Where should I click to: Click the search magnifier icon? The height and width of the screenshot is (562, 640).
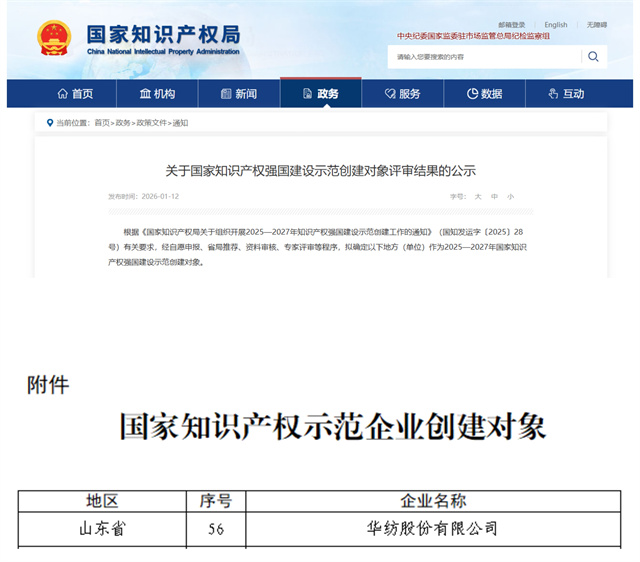(x=593, y=57)
